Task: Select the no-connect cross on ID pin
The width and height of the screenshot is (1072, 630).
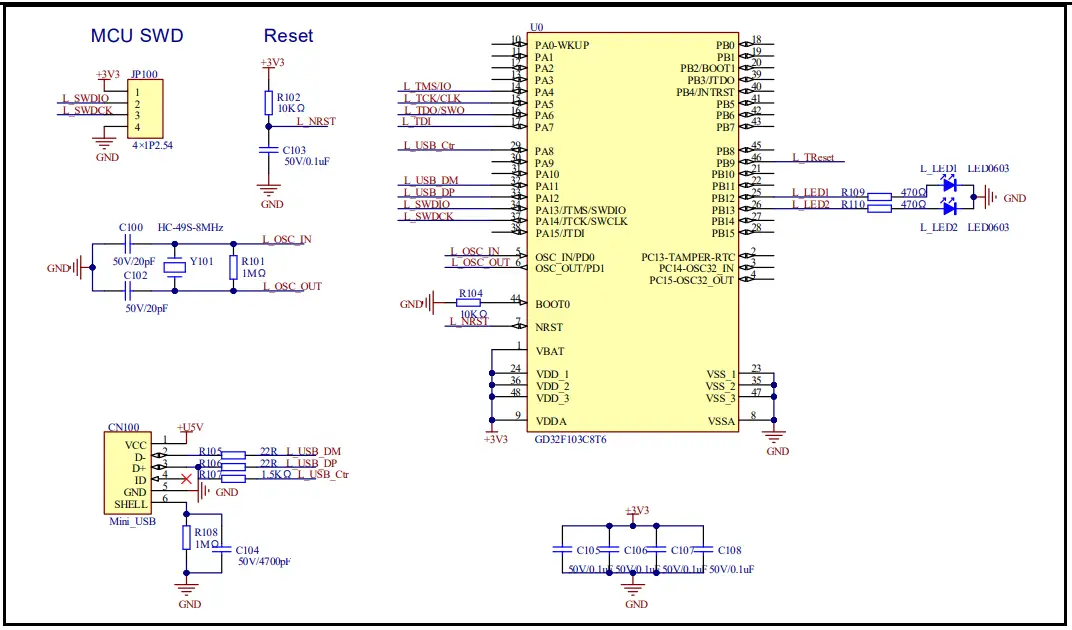Action: (184, 479)
